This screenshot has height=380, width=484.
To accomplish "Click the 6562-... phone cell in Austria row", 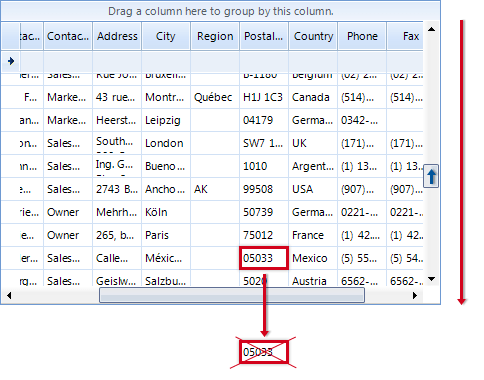I will [x=362, y=279].
